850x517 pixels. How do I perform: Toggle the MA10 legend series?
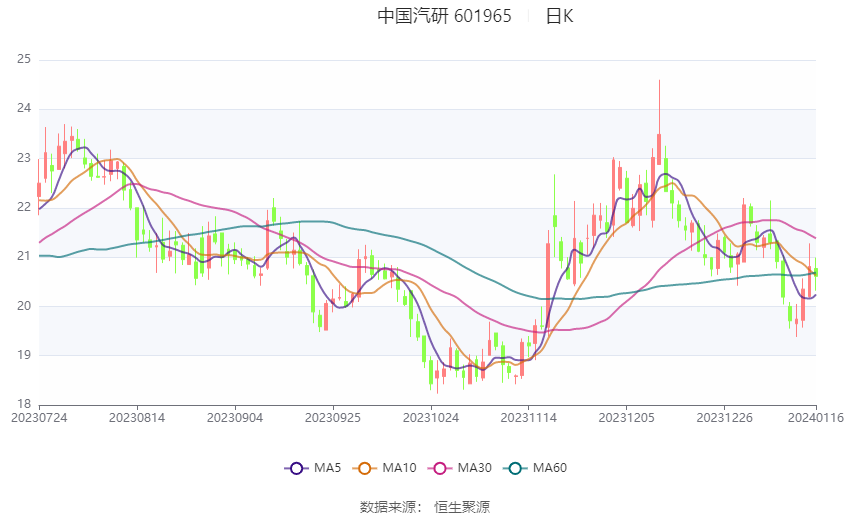[384, 468]
